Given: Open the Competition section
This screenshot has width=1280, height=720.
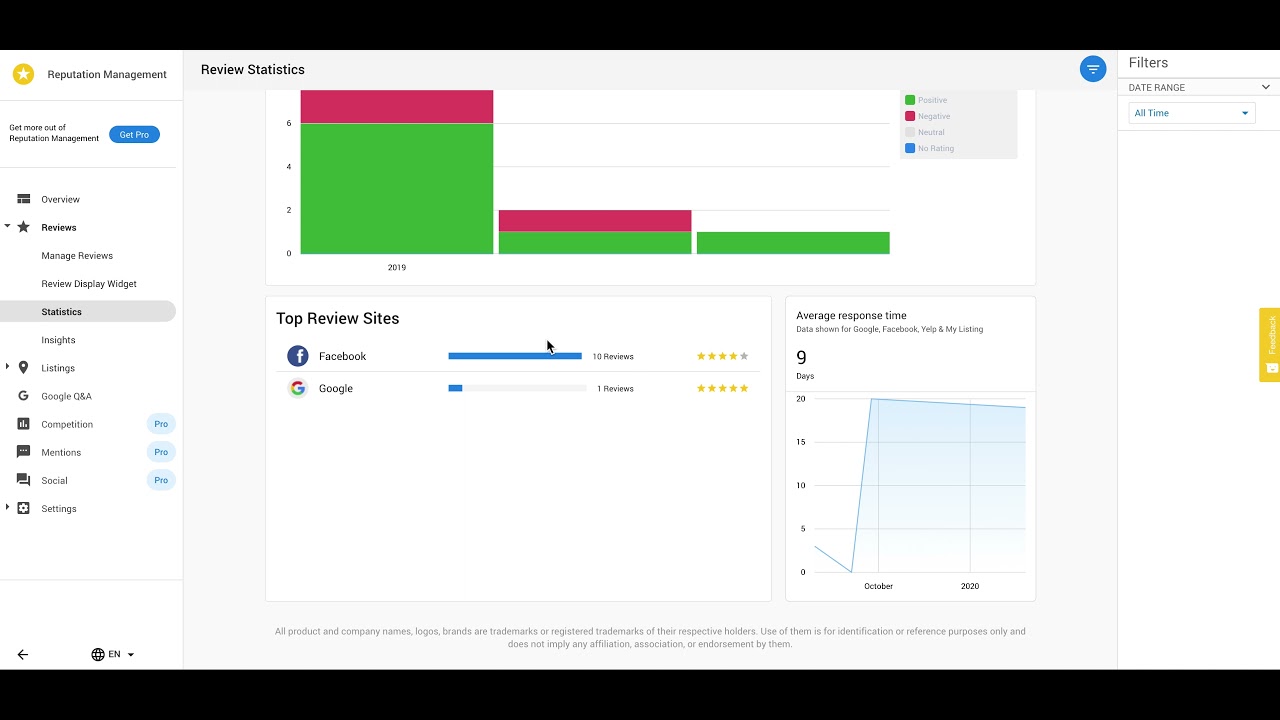Looking at the screenshot, I should (67, 424).
